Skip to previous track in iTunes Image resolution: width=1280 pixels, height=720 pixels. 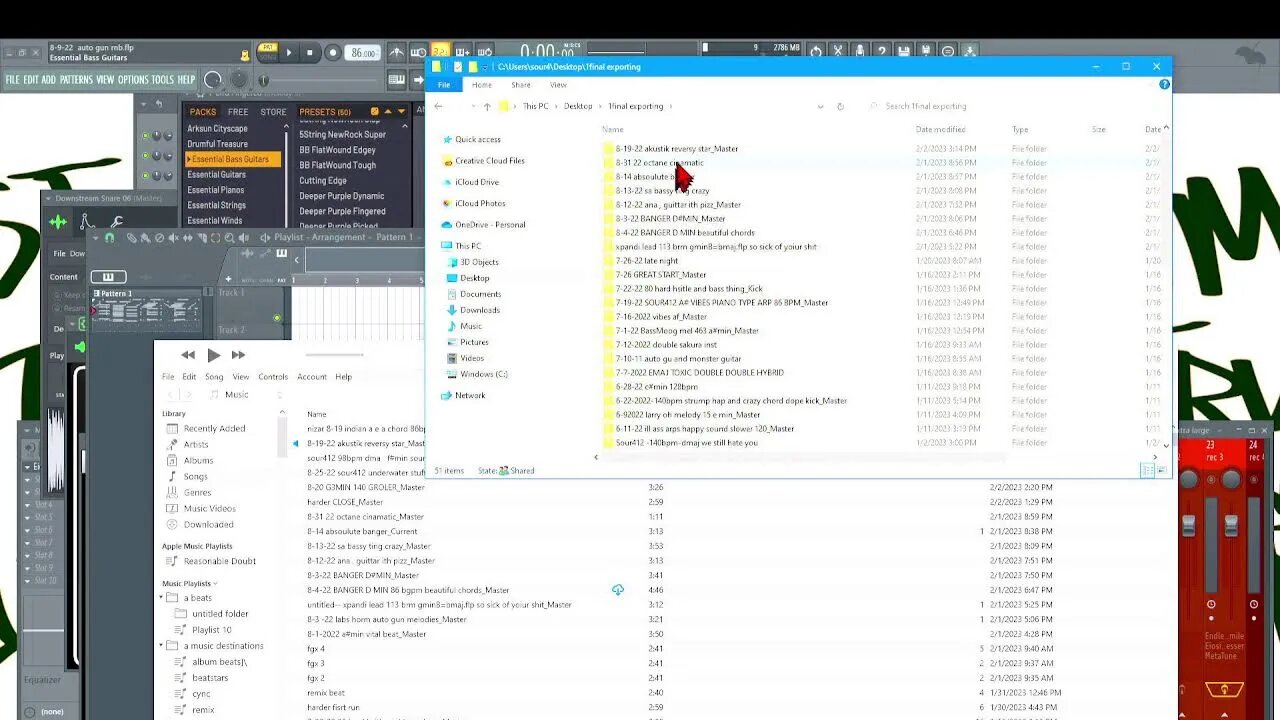click(x=188, y=355)
